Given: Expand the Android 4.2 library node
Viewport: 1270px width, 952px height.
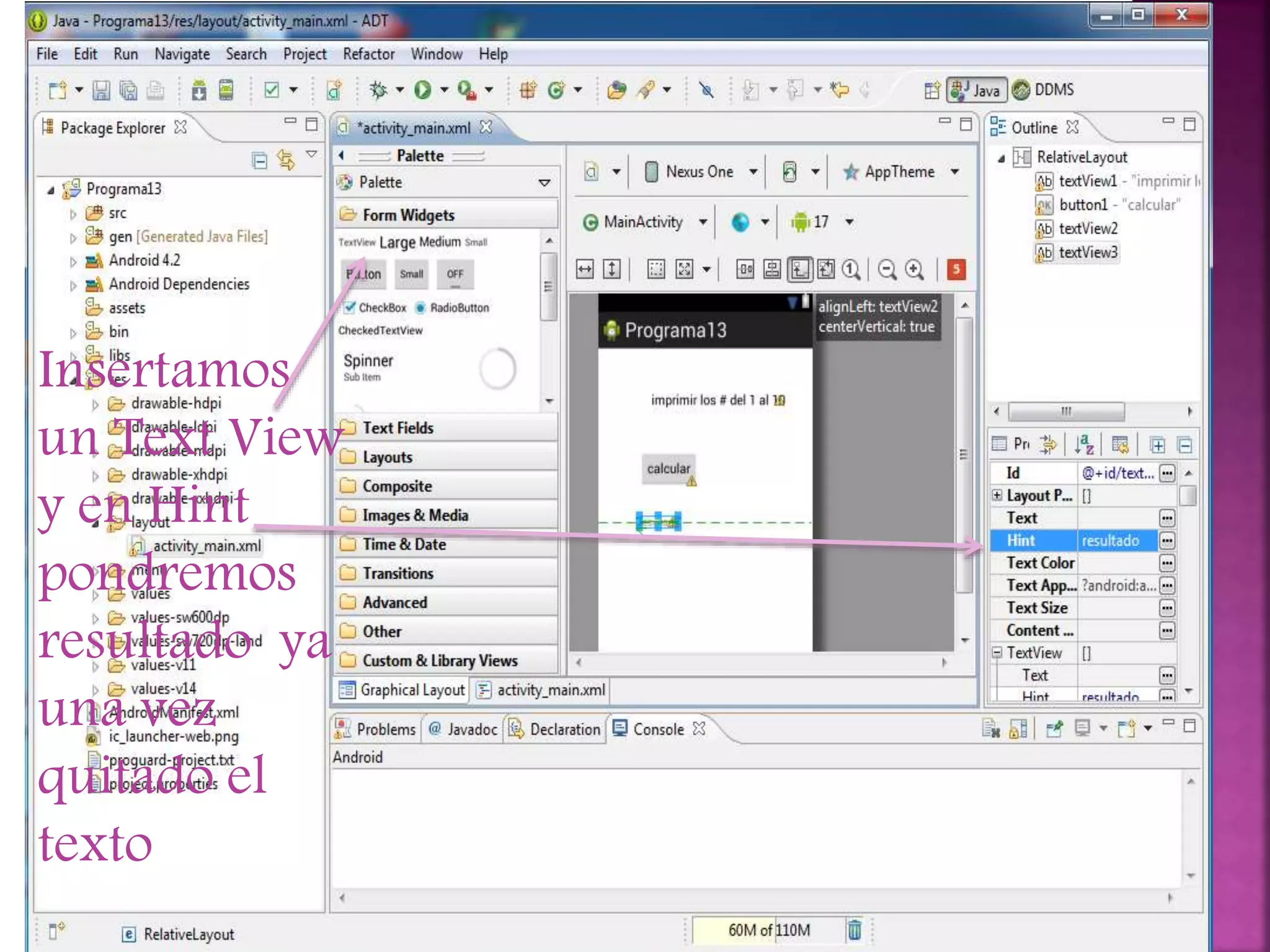Looking at the screenshot, I should [x=73, y=262].
